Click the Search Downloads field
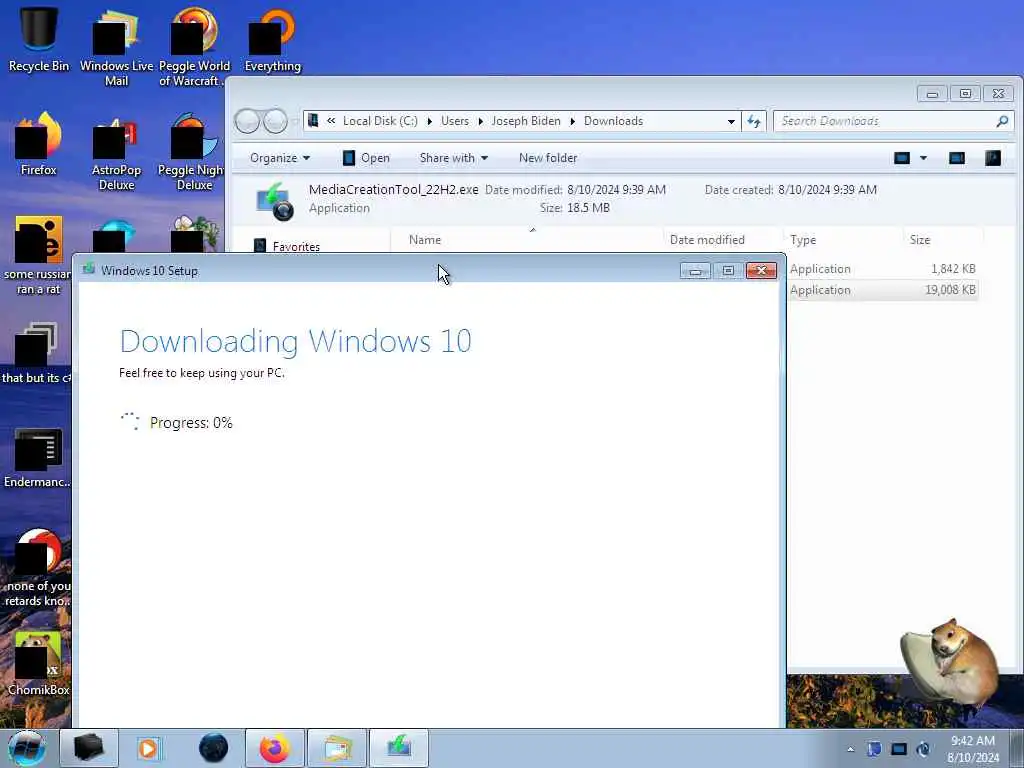Screen dimensions: 1024x768 [x=893, y=121]
